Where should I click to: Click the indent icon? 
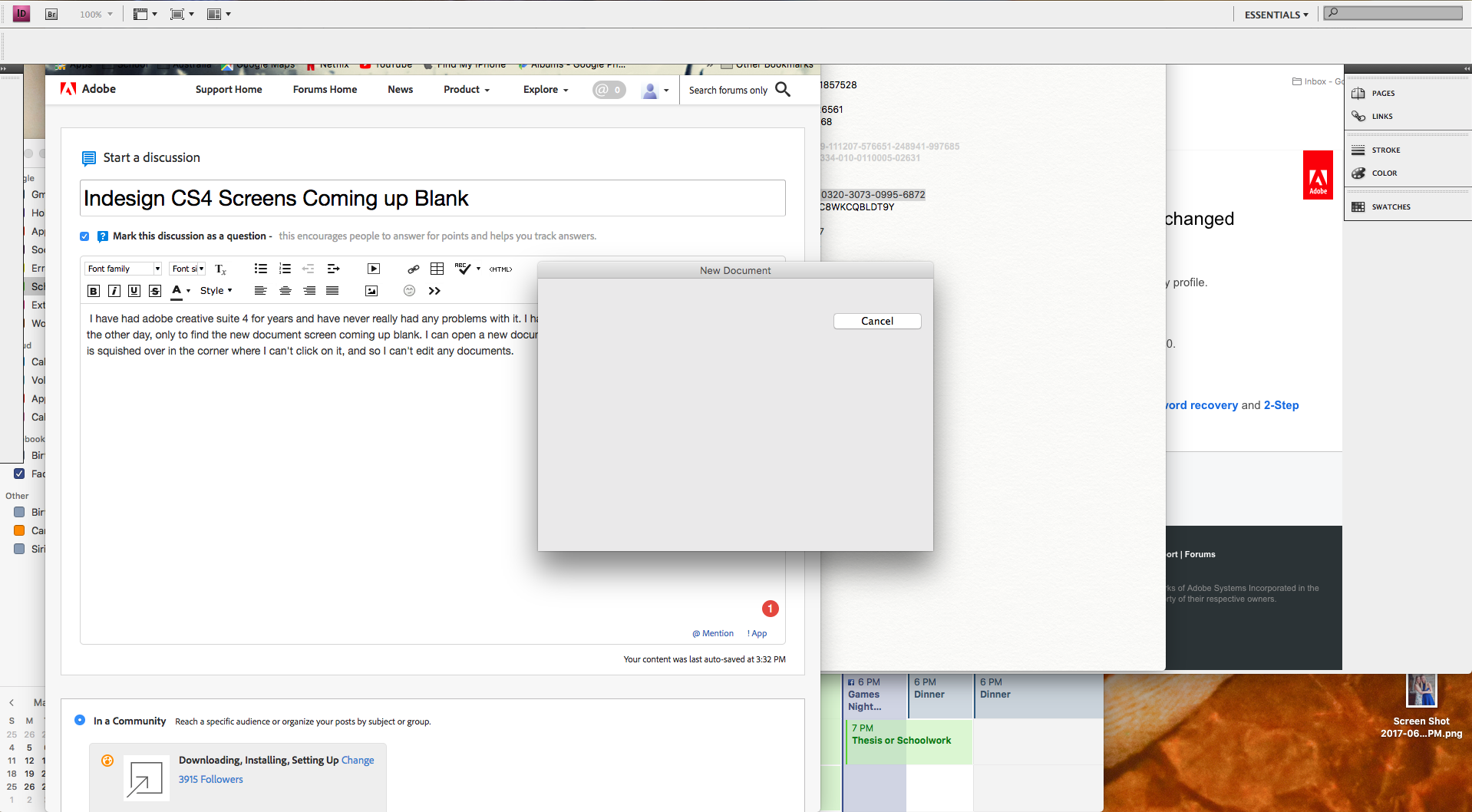tap(333, 269)
